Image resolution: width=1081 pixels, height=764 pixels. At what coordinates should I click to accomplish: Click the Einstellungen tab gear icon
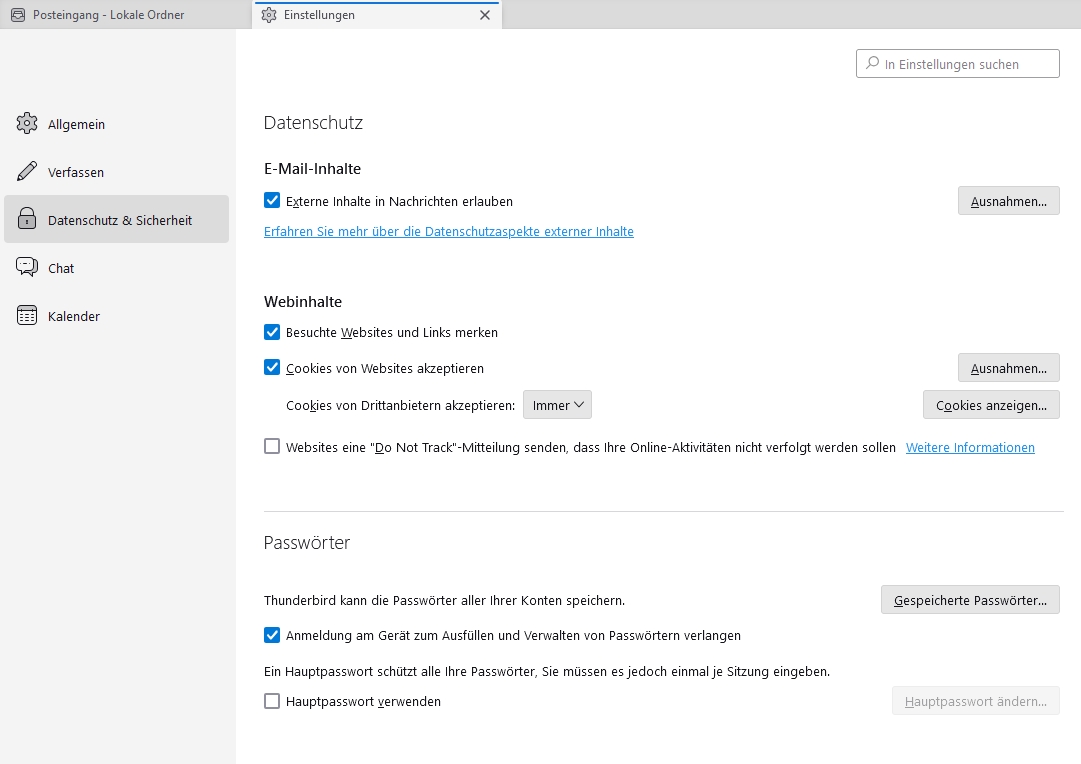coord(268,15)
